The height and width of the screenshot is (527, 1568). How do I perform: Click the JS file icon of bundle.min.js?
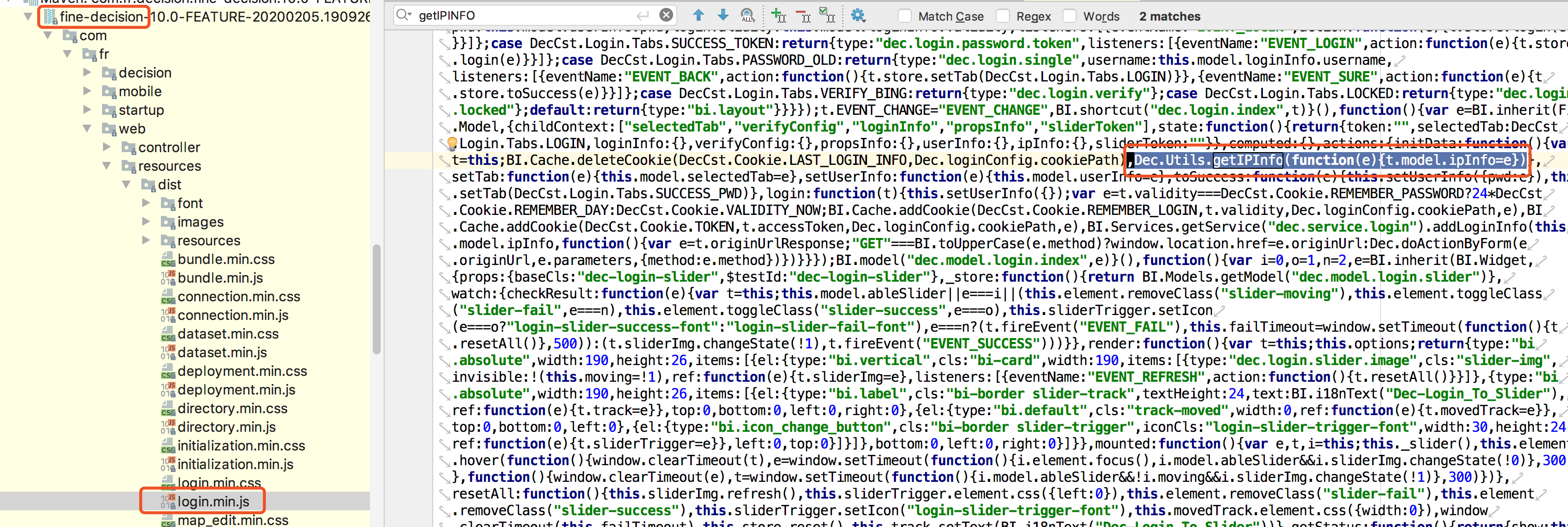coord(168,278)
